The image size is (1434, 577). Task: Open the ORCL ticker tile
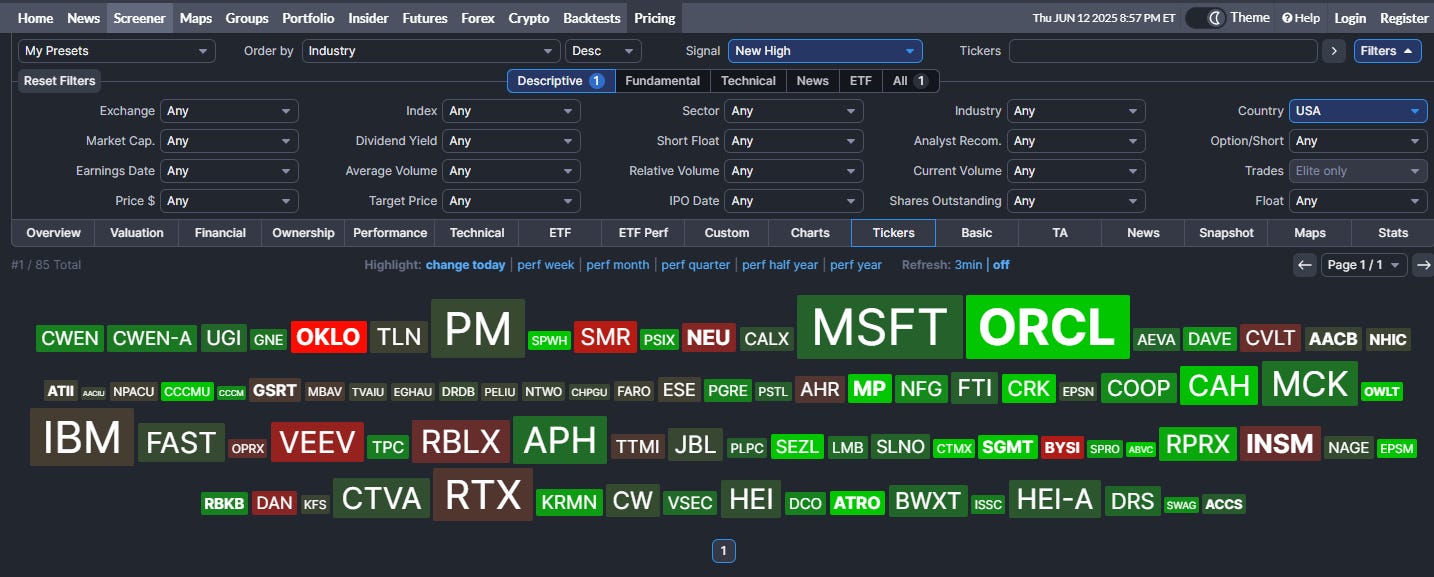pyautogui.click(x=1048, y=327)
